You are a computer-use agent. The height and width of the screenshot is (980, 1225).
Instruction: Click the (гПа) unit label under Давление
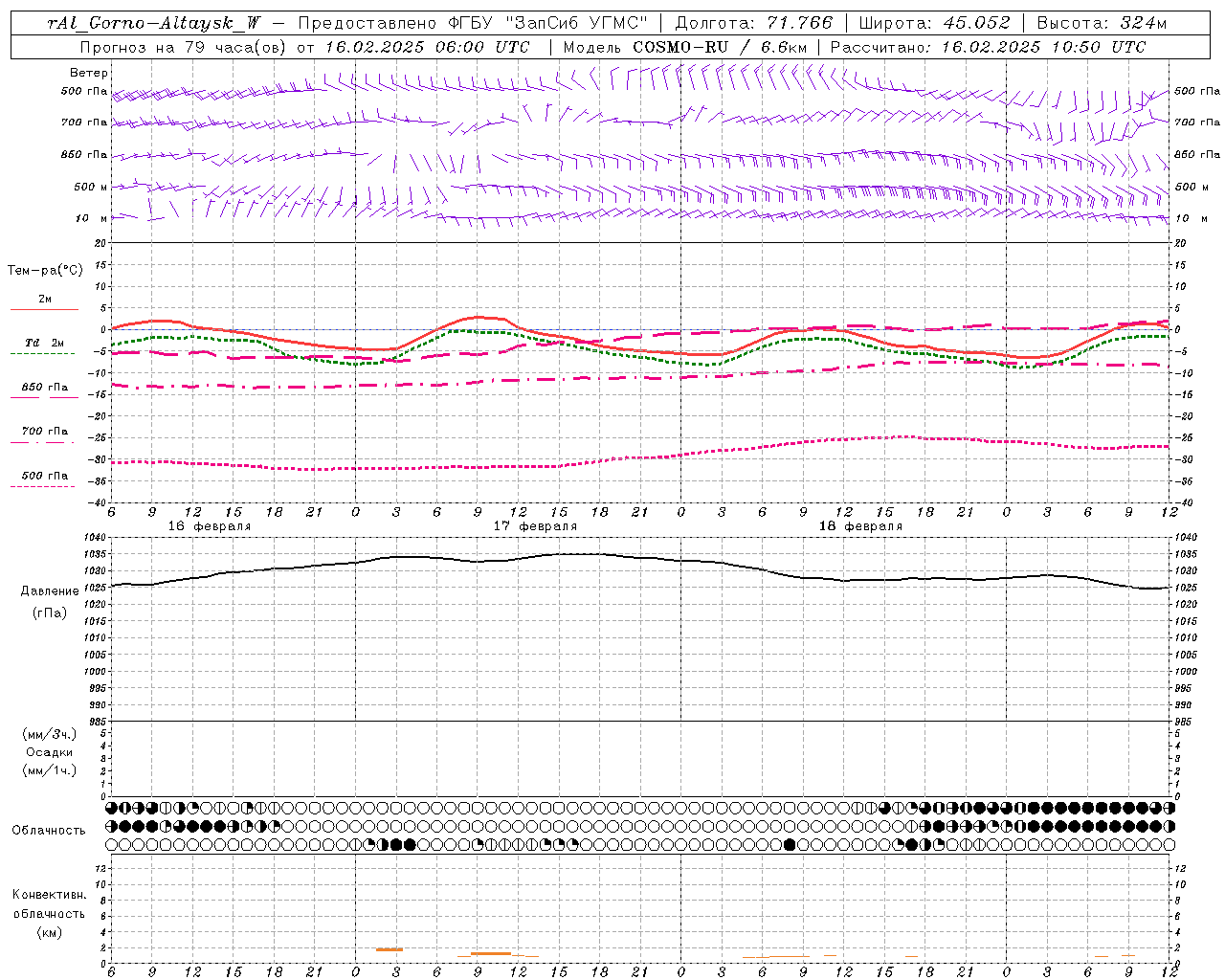coord(50,612)
